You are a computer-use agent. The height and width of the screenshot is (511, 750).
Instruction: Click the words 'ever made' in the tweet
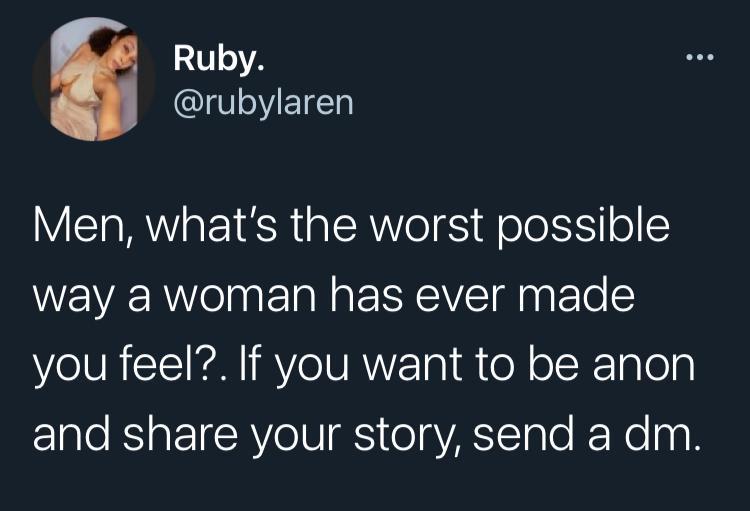pyautogui.click(x=524, y=295)
